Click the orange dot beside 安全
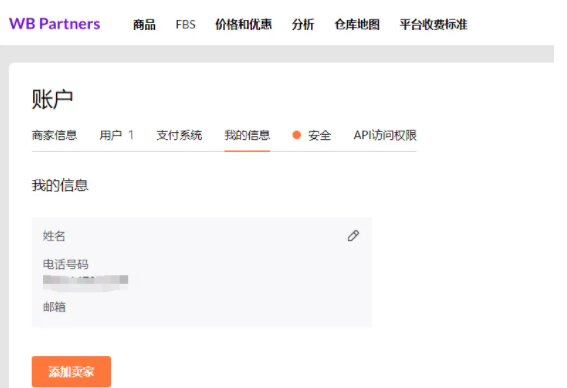 [x=297, y=135]
